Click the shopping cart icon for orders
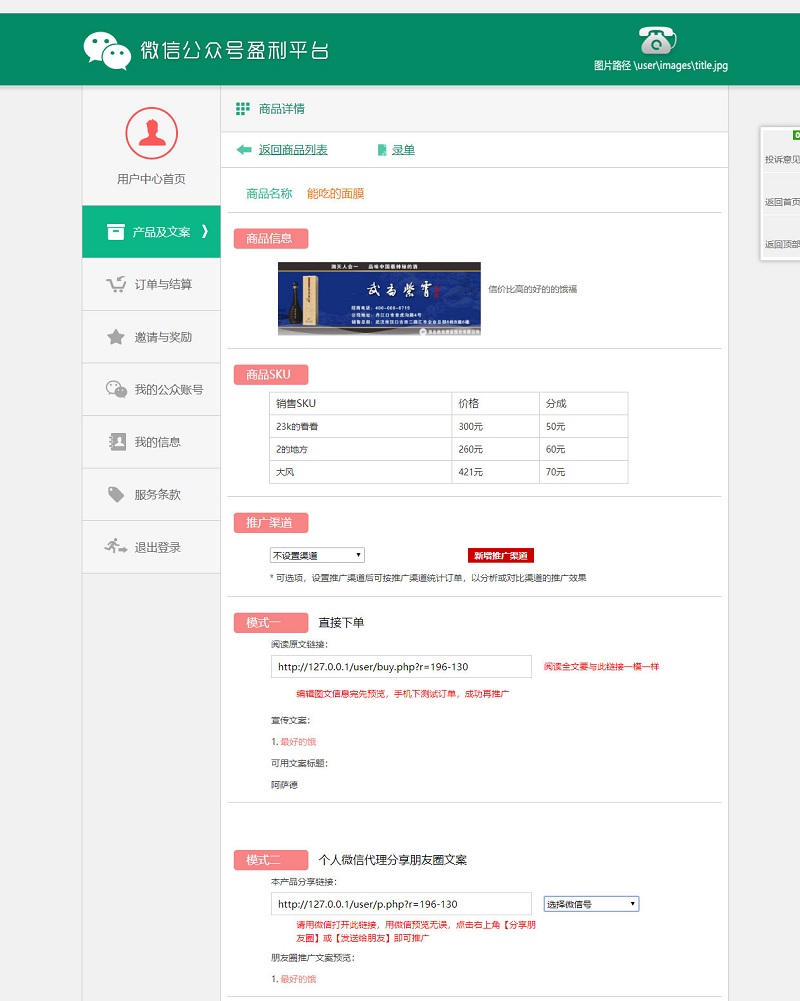Viewport: 800px width, 1001px height. [x=116, y=285]
